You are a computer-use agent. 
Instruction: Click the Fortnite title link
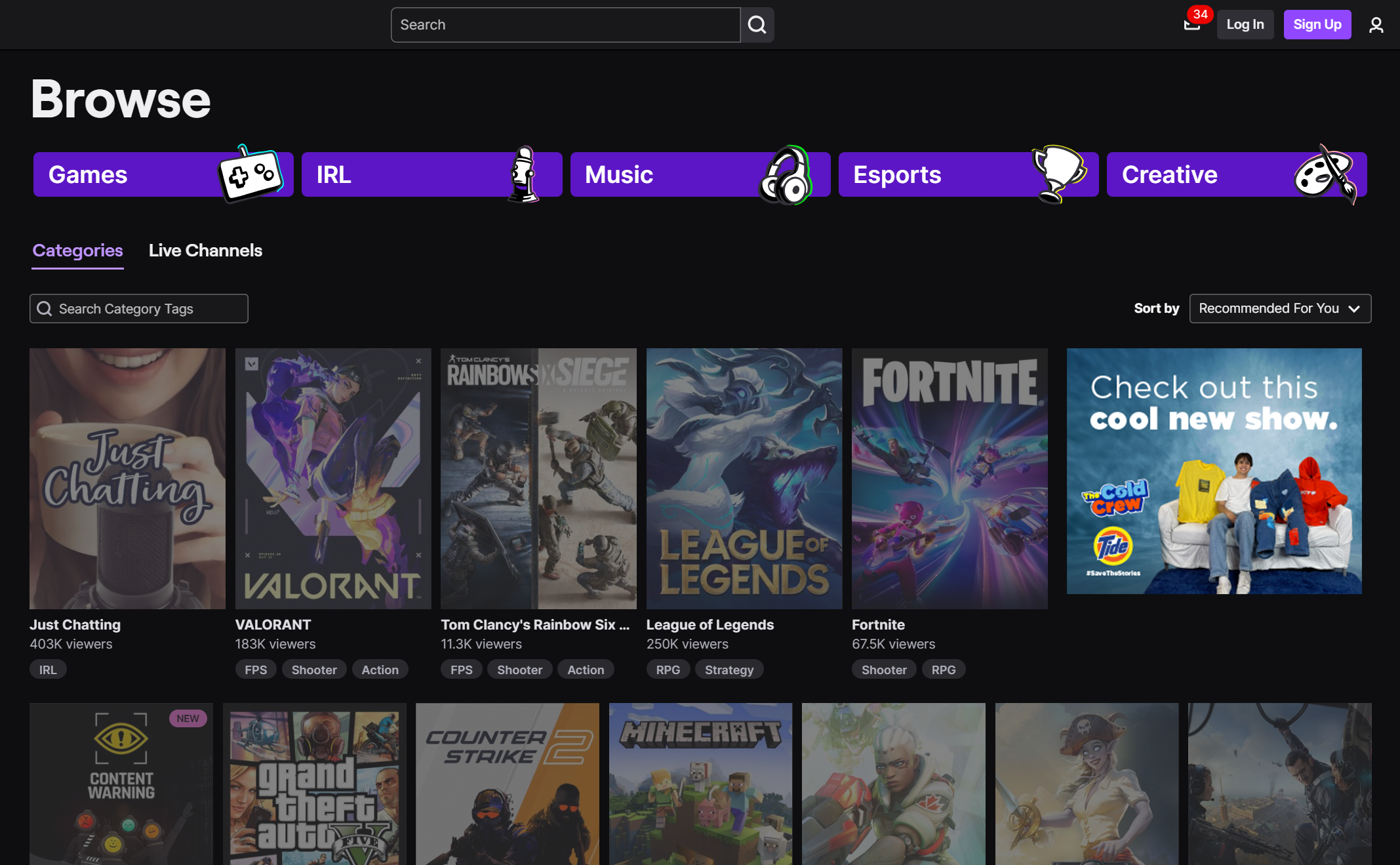point(878,625)
